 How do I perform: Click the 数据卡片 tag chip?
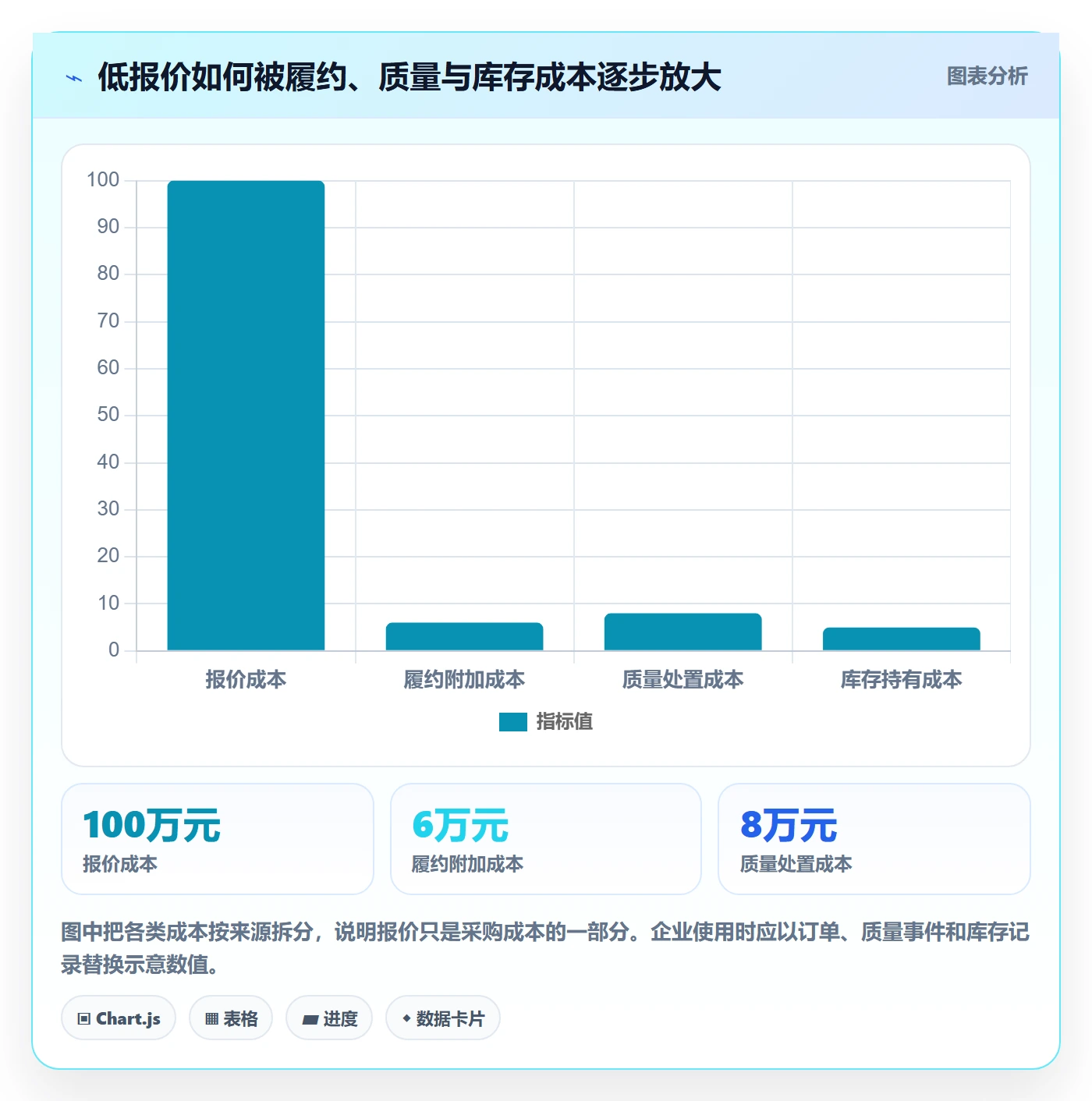[x=443, y=1018]
